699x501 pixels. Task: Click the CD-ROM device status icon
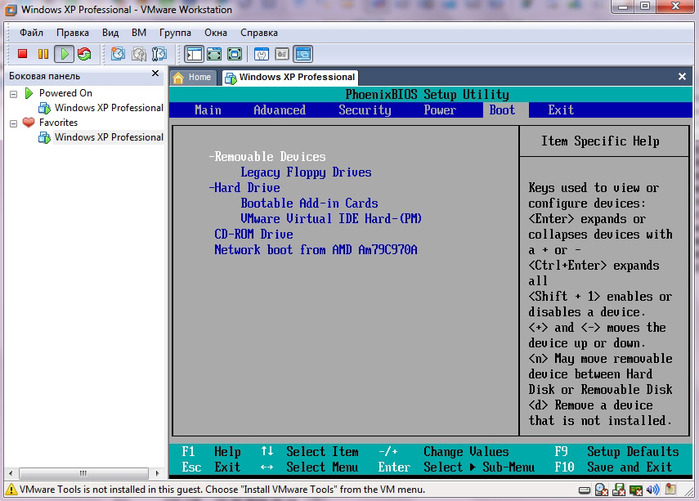(x=601, y=490)
